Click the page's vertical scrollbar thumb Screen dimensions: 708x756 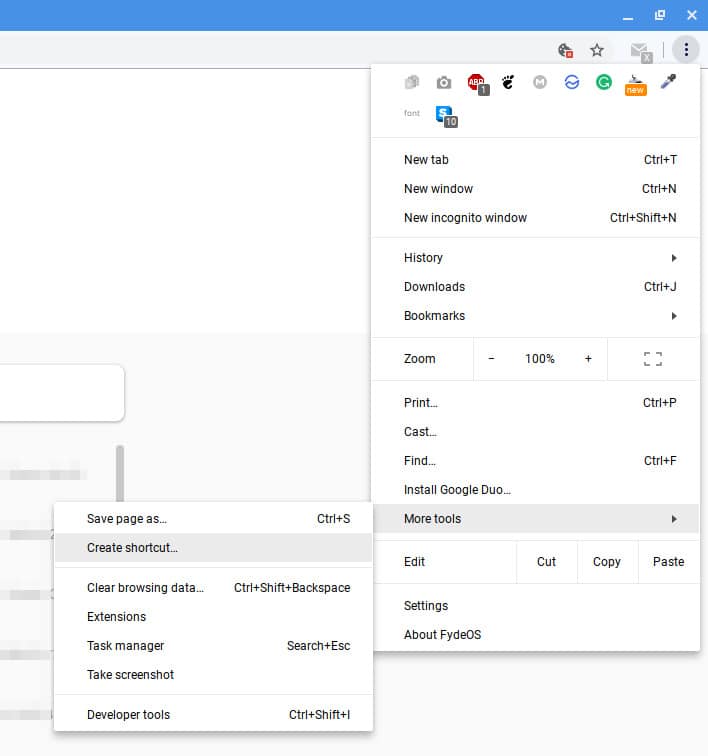[x=120, y=473]
